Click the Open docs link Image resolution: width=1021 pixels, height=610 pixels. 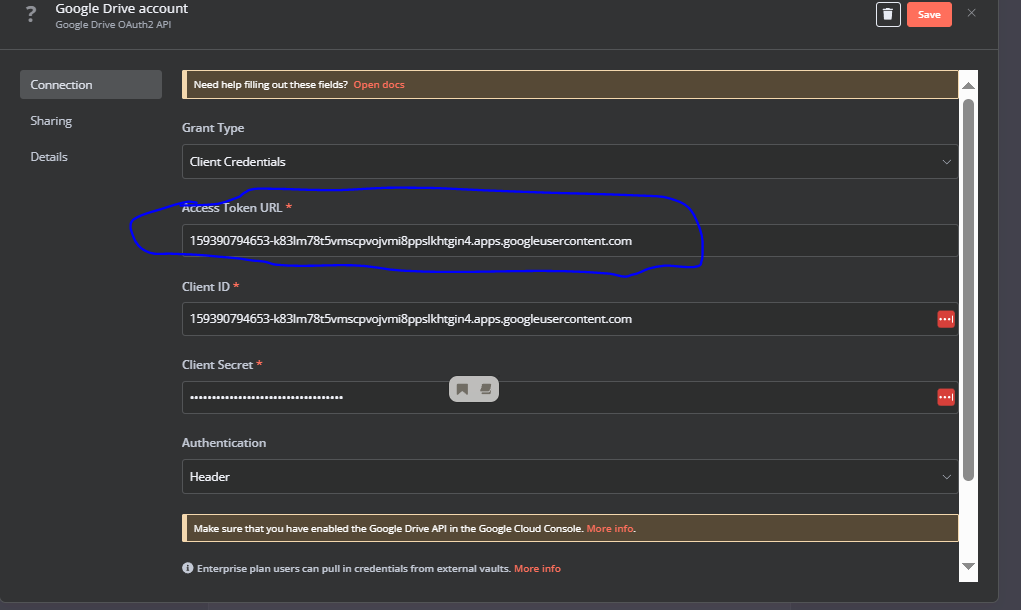click(x=379, y=85)
